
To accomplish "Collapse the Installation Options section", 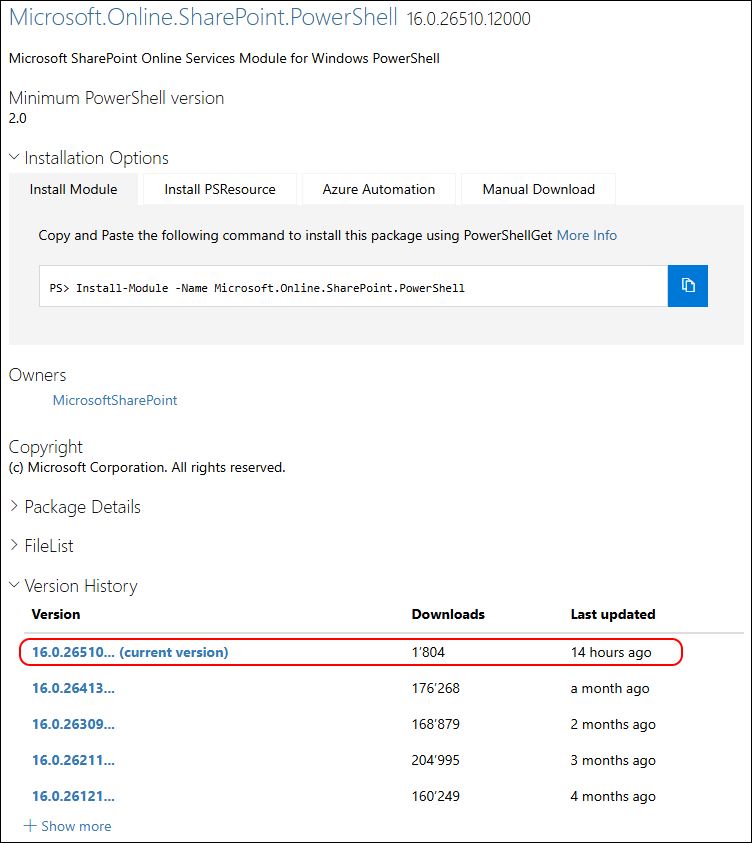I will click(x=89, y=158).
